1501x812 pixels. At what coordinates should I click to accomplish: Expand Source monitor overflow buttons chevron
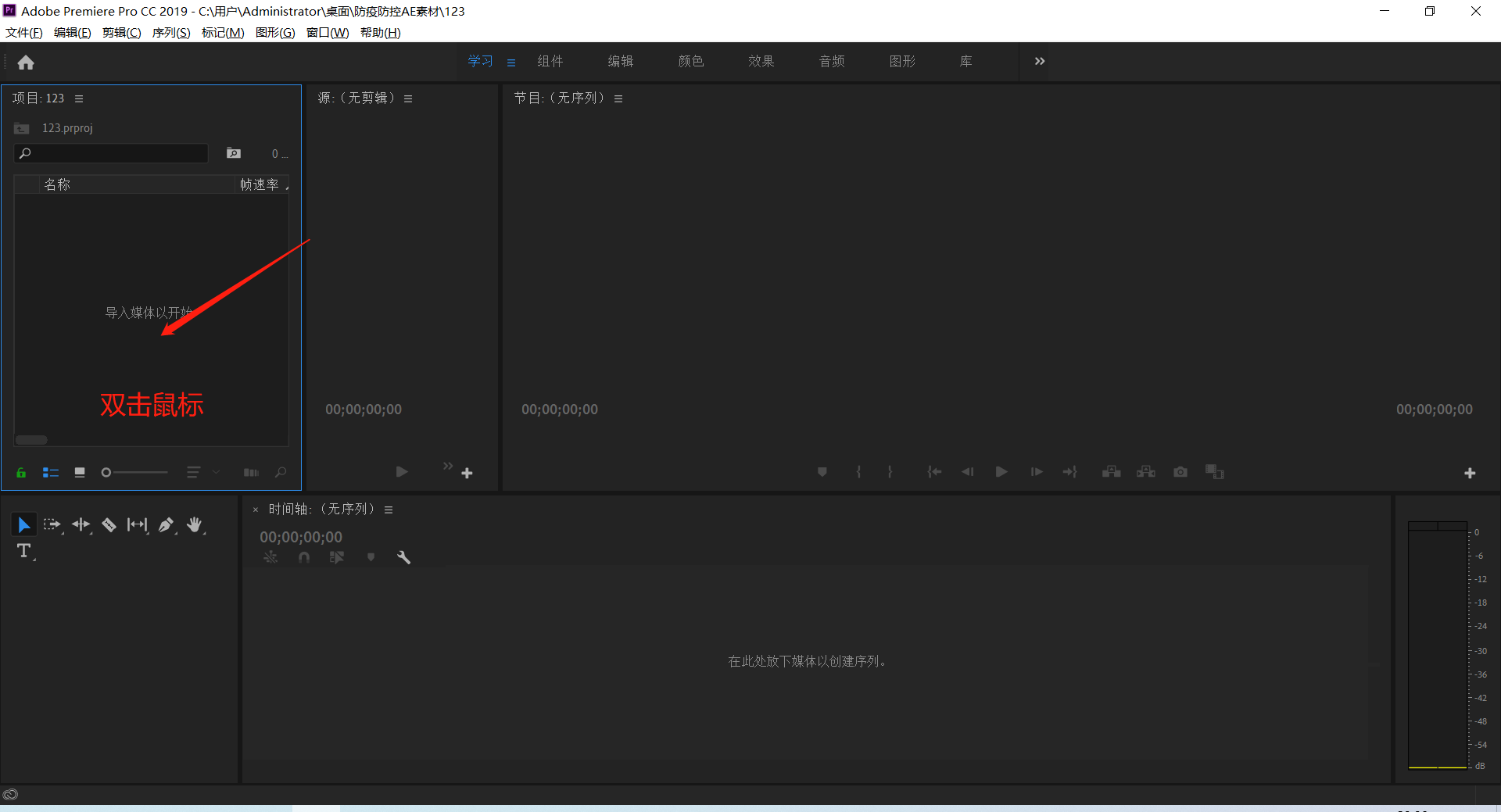click(x=448, y=466)
